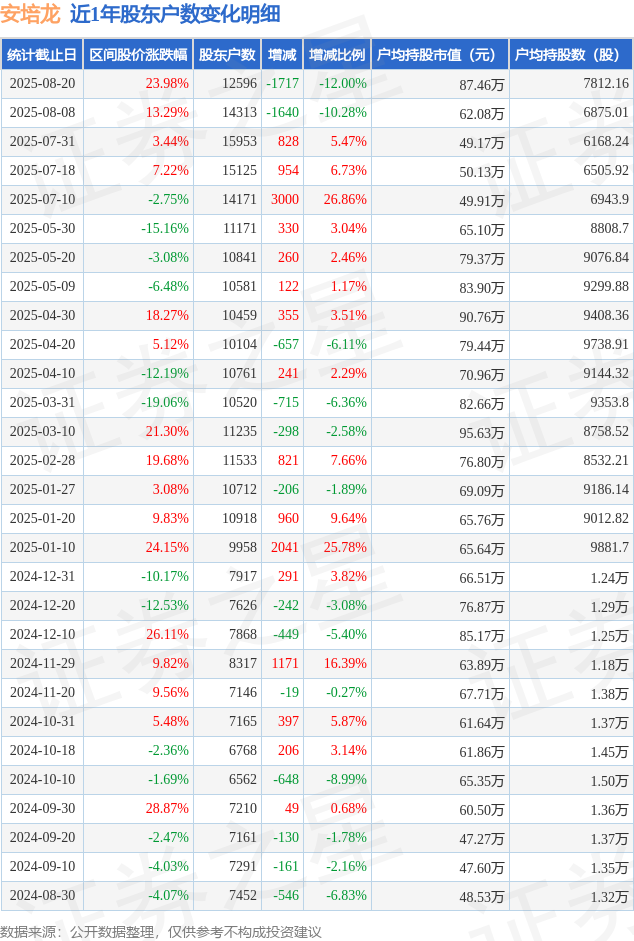Click the 3000 increase value
This screenshot has height=941, width=634.
click(x=285, y=199)
